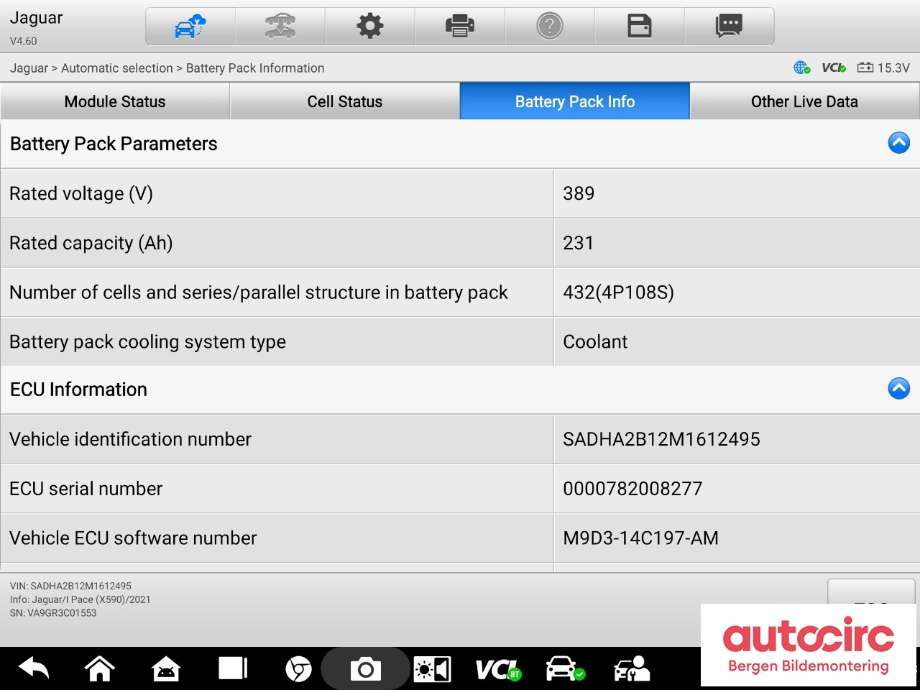Return to the home screen icon
Viewport: 920px width, 690px height.
click(100, 668)
